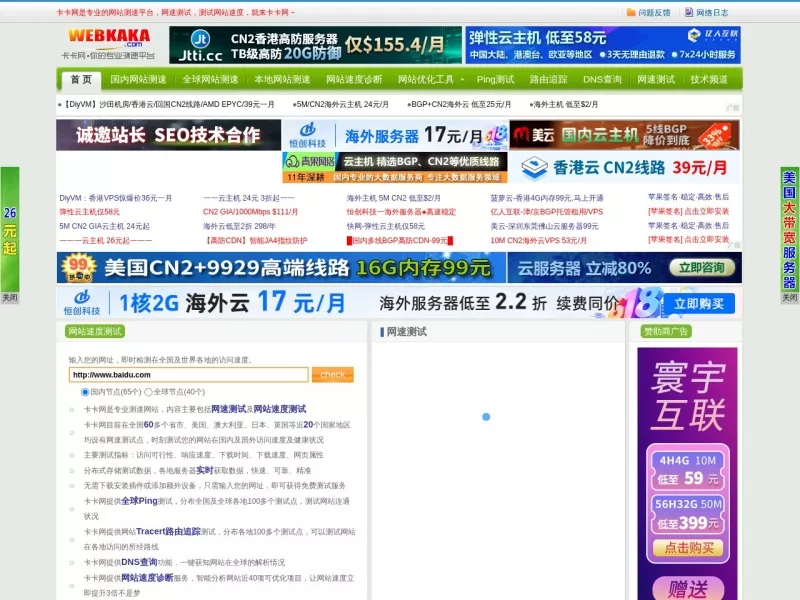Open the Tracert路由追踪 link in the description
Screen dimensions: 800x600
[x=168, y=532]
